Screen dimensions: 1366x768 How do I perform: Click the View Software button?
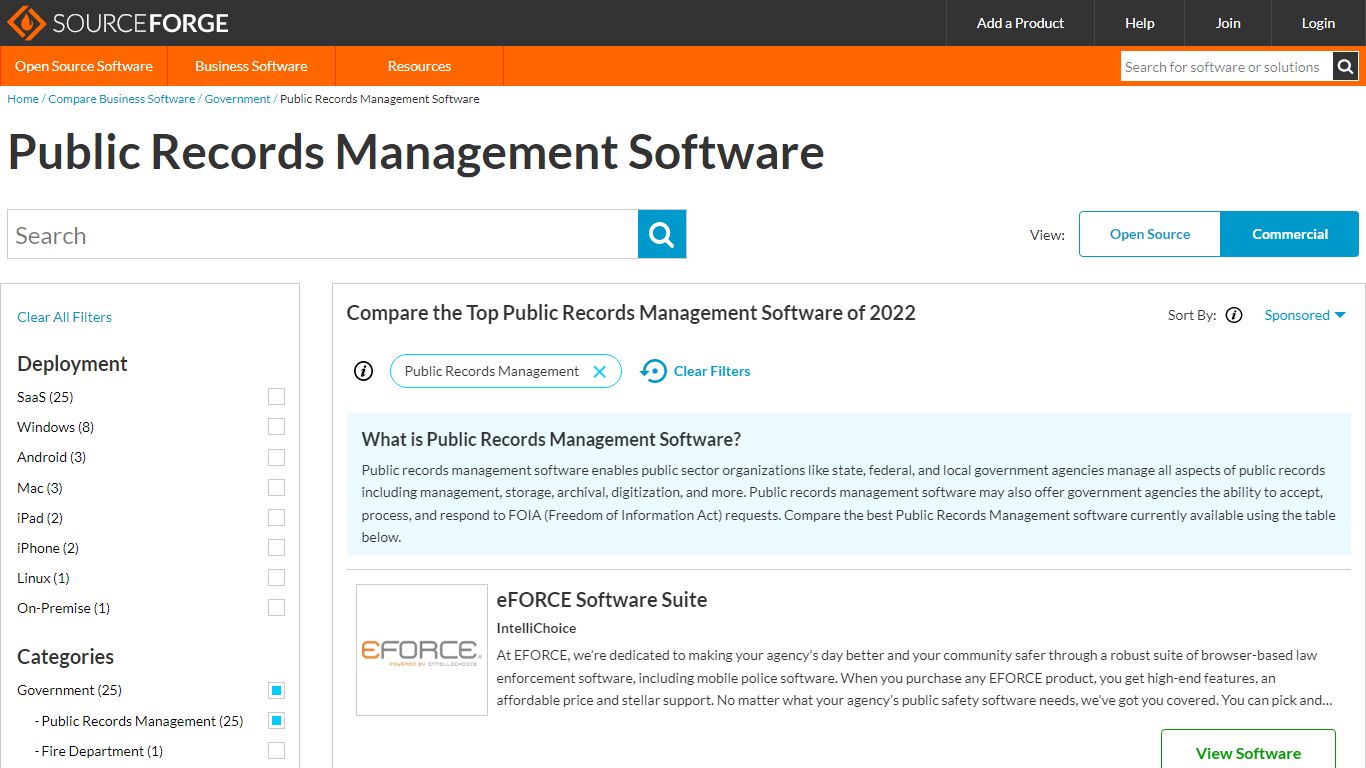click(x=1248, y=750)
